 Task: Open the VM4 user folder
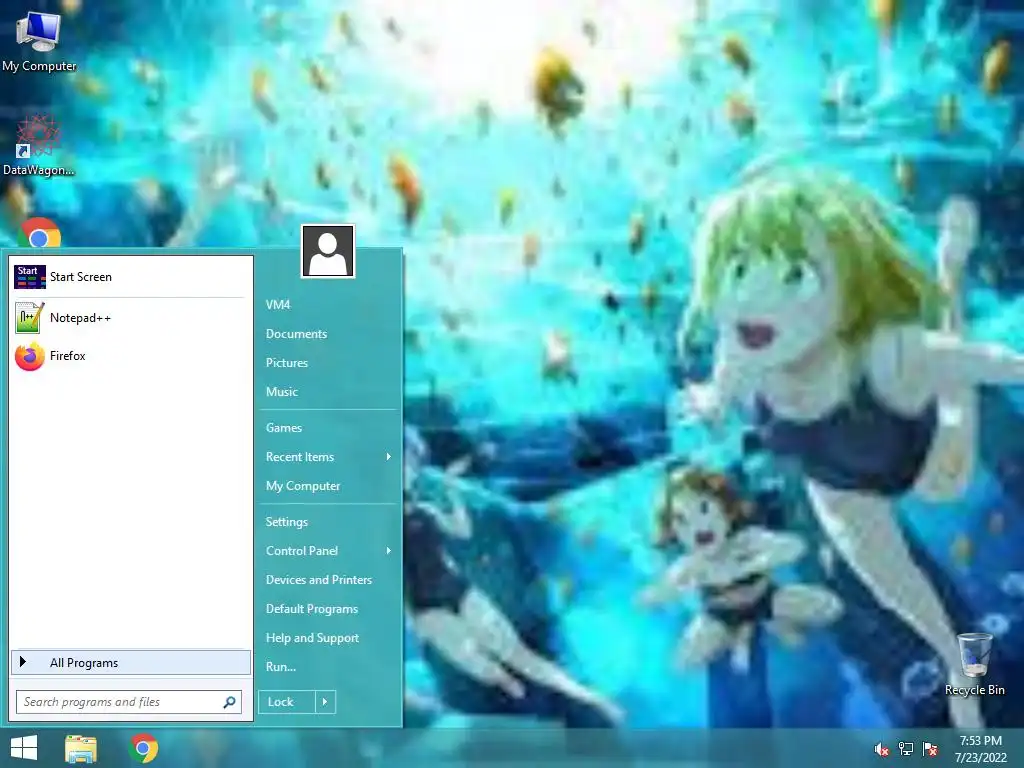[x=278, y=304]
